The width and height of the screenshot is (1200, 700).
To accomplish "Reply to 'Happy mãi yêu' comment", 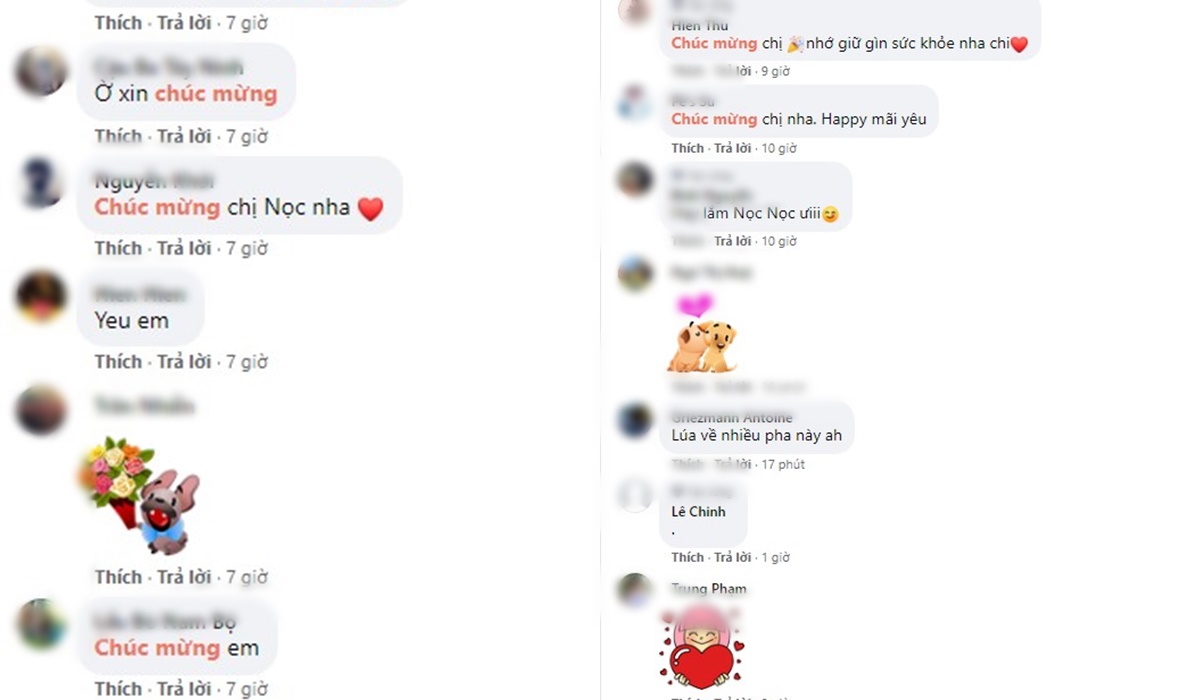I will (x=732, y=148).
